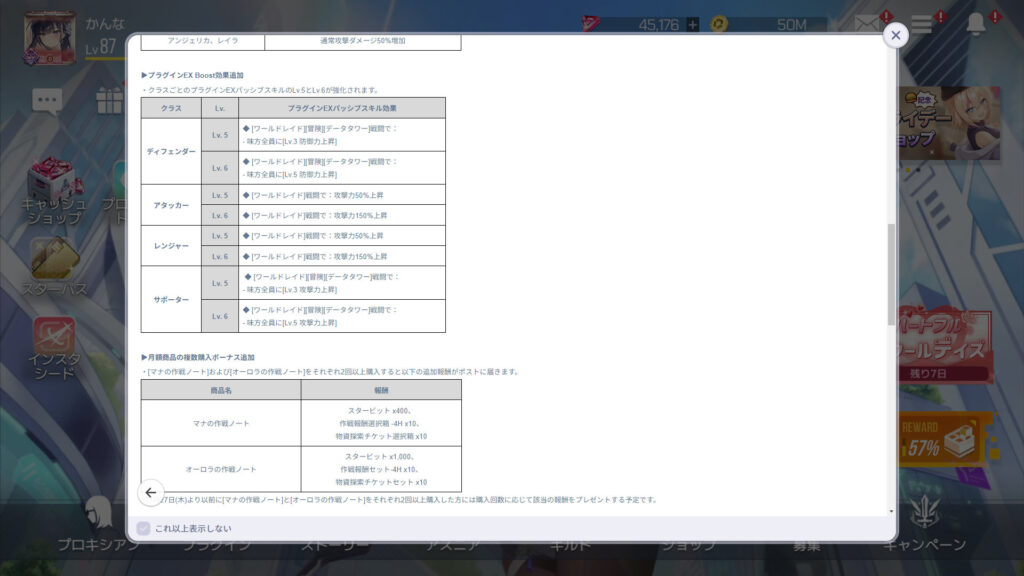Check the これ以上表示しない checkbox
Viewport: 1024px width, 576px height.
pos(143,528)
